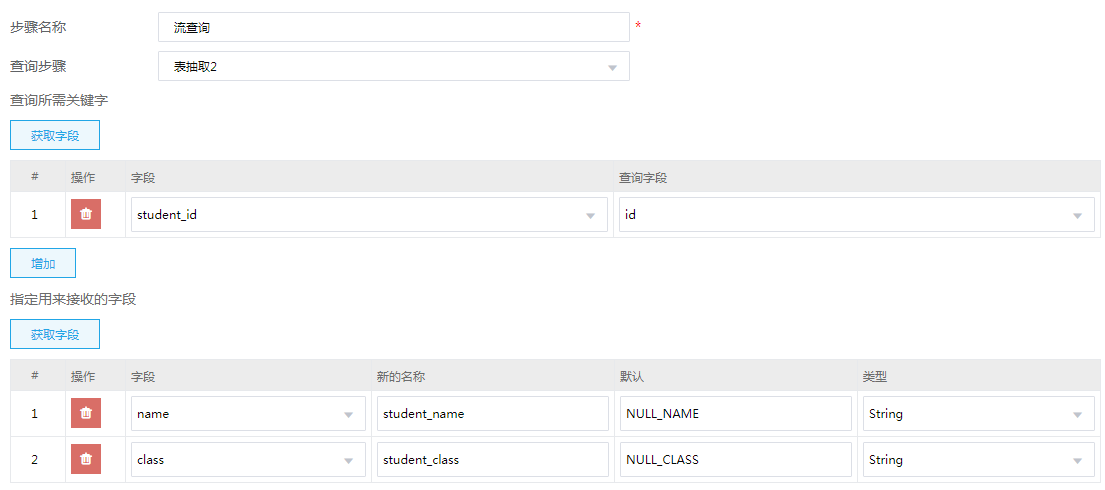Expand the student_id field dropdown
This screenshot has height=490, width=1105.
coord(369,214)
